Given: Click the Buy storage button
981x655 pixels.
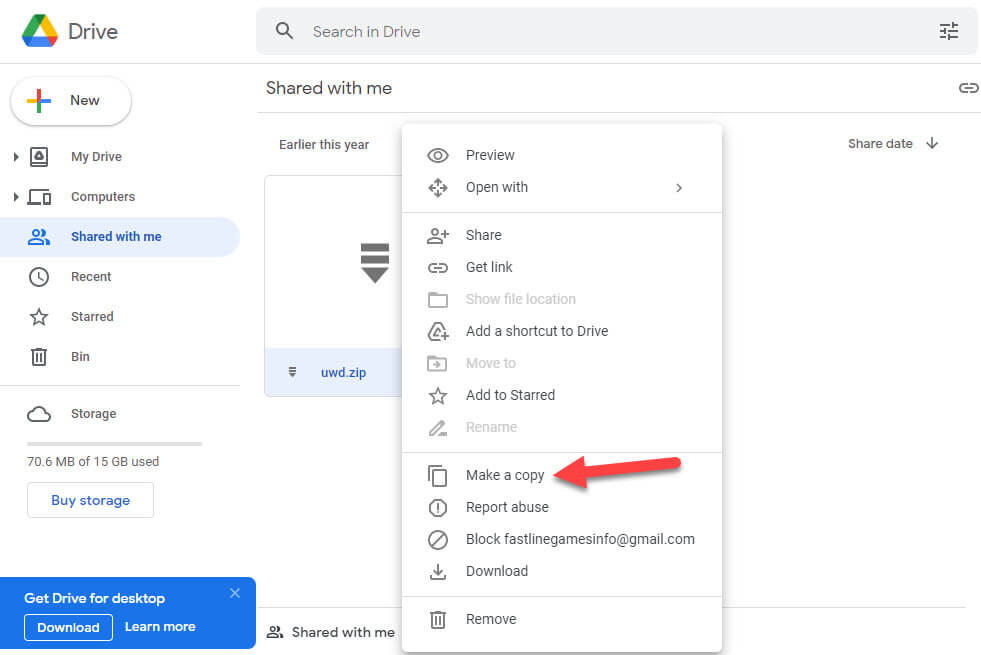Looking at the screenshot, I should [90, 500].
